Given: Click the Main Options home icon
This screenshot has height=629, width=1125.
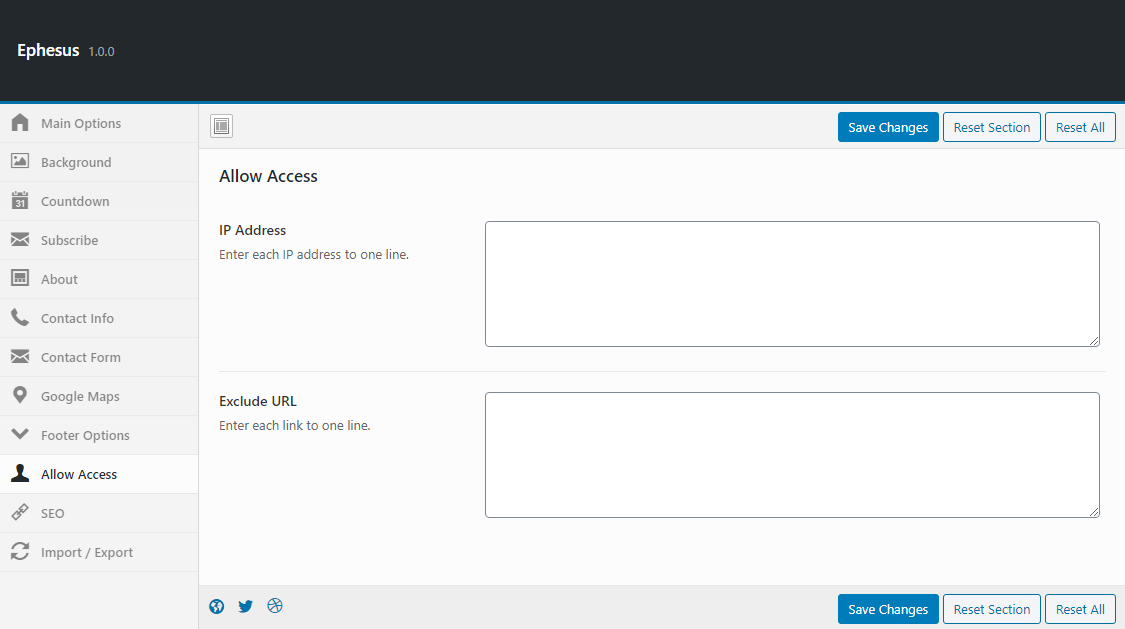Looking at the screenshot, I should pos(20,123).
